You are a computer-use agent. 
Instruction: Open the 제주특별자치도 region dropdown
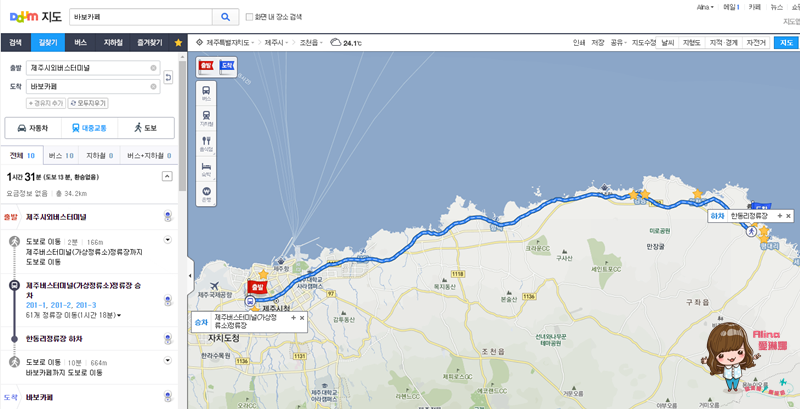230,43
